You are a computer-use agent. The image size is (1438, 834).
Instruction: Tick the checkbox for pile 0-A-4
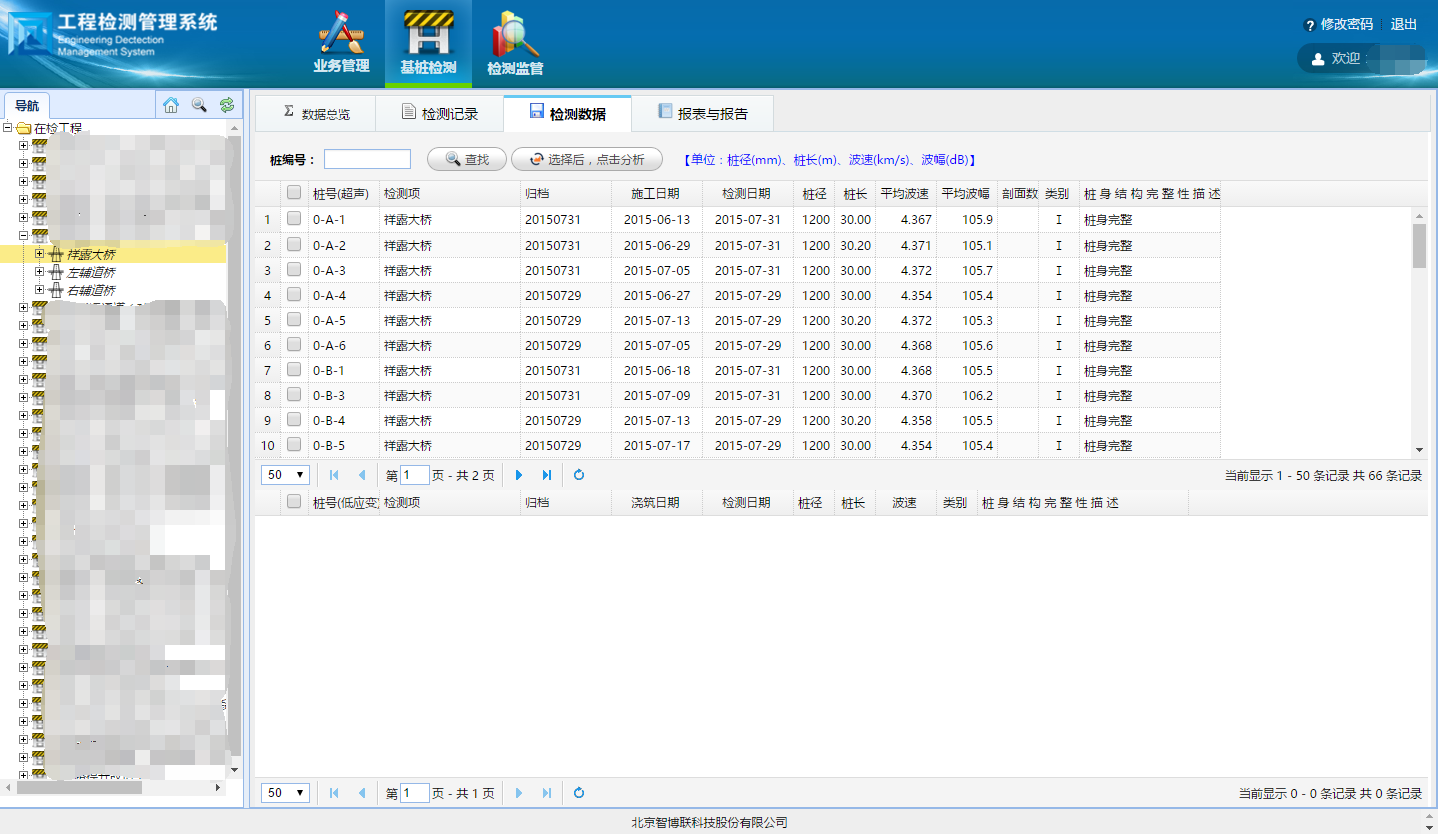click(294, 294)
